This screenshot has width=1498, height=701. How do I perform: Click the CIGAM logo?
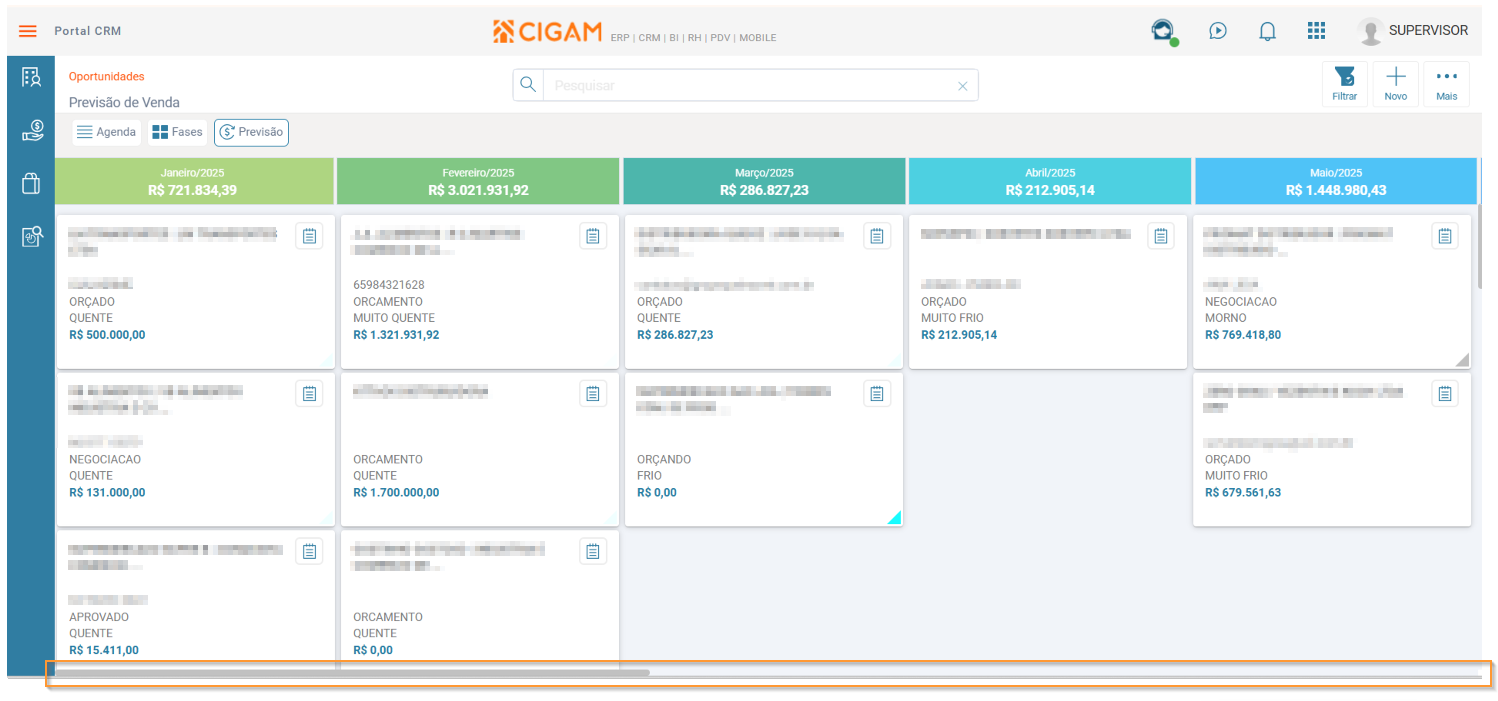(547, 32)
